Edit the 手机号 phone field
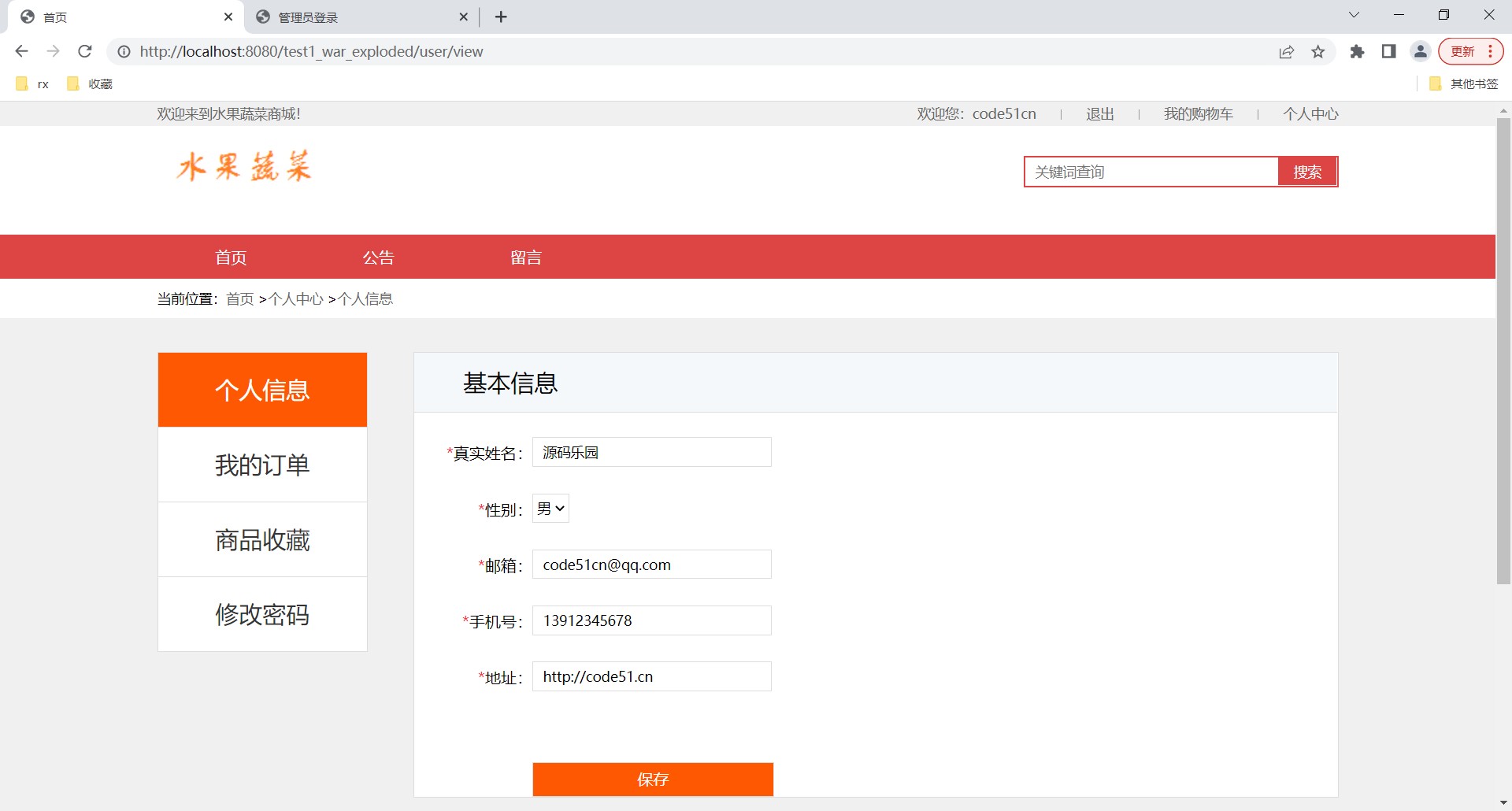Image resolution: width=1512 pixels, height=811 pixels. point(652,620)
